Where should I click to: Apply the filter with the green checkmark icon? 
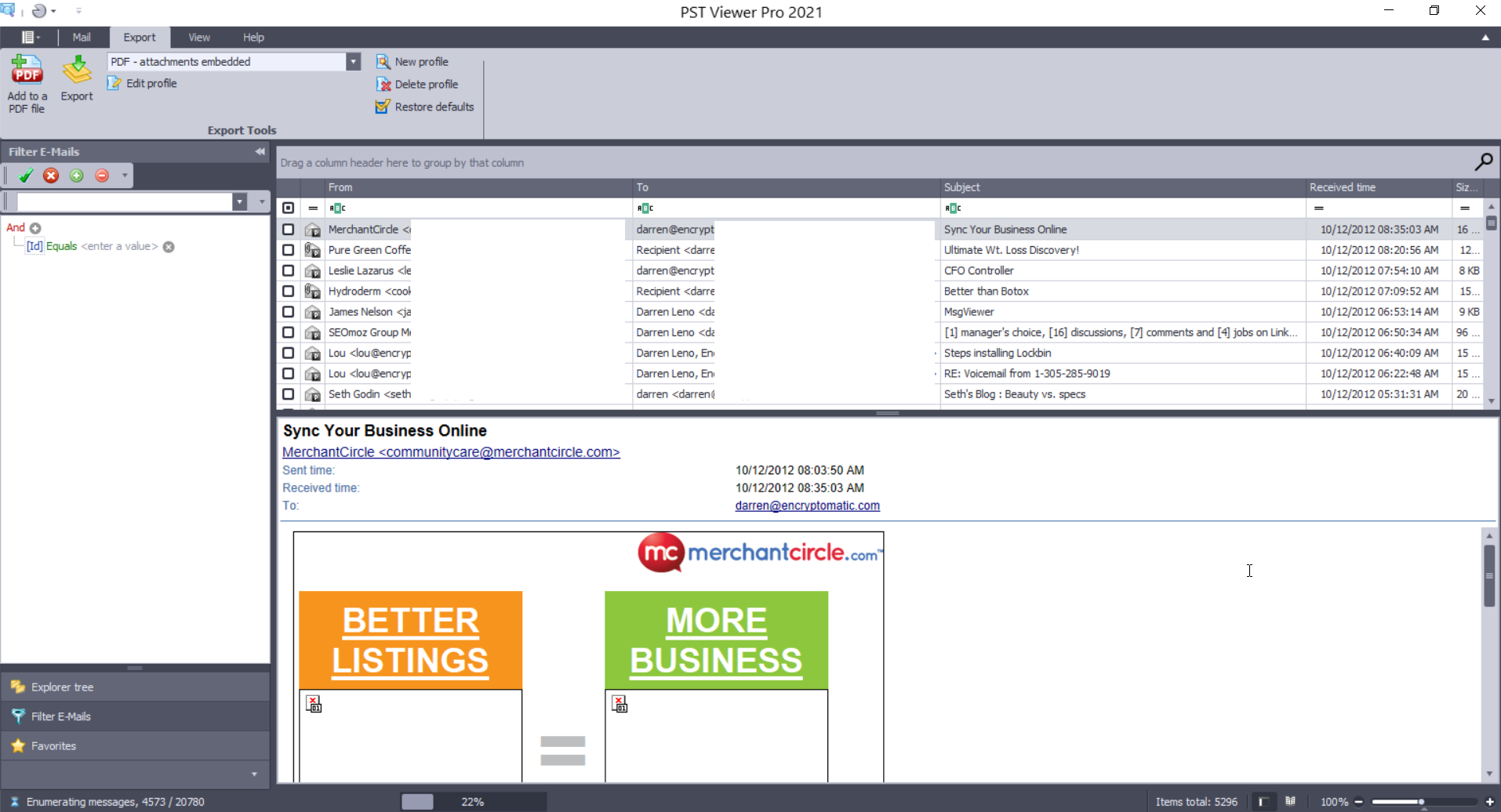[x=24, y=175]
